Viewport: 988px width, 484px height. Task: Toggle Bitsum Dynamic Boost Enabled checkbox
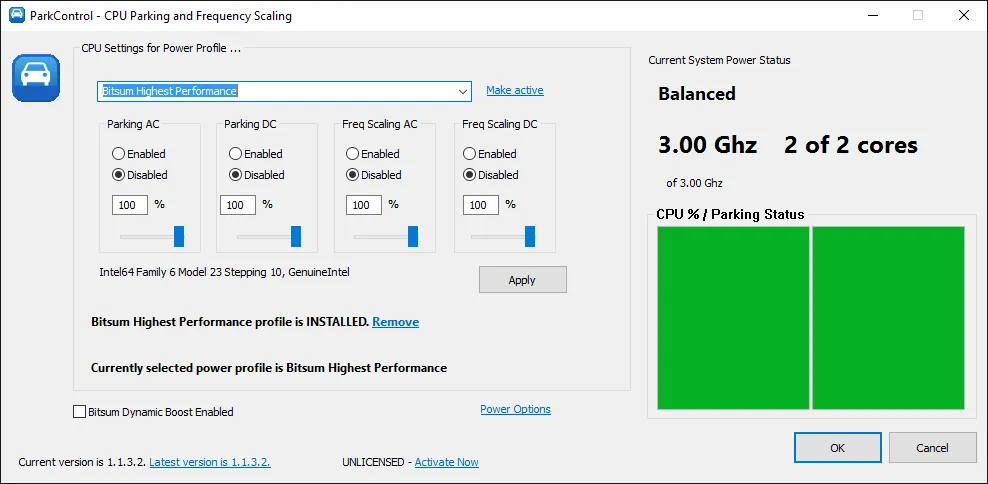(x=79, y=412)
